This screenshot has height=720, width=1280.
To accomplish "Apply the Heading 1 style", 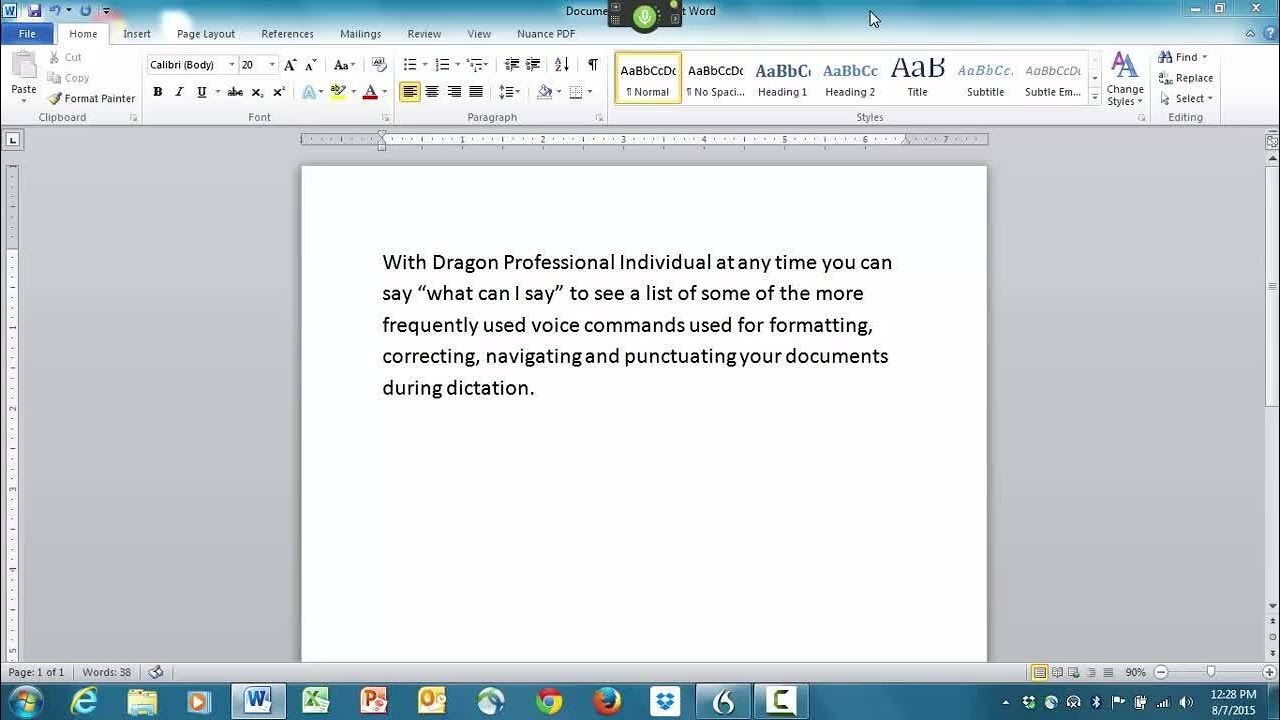I will pyautogui.click(x=782, y=79).
